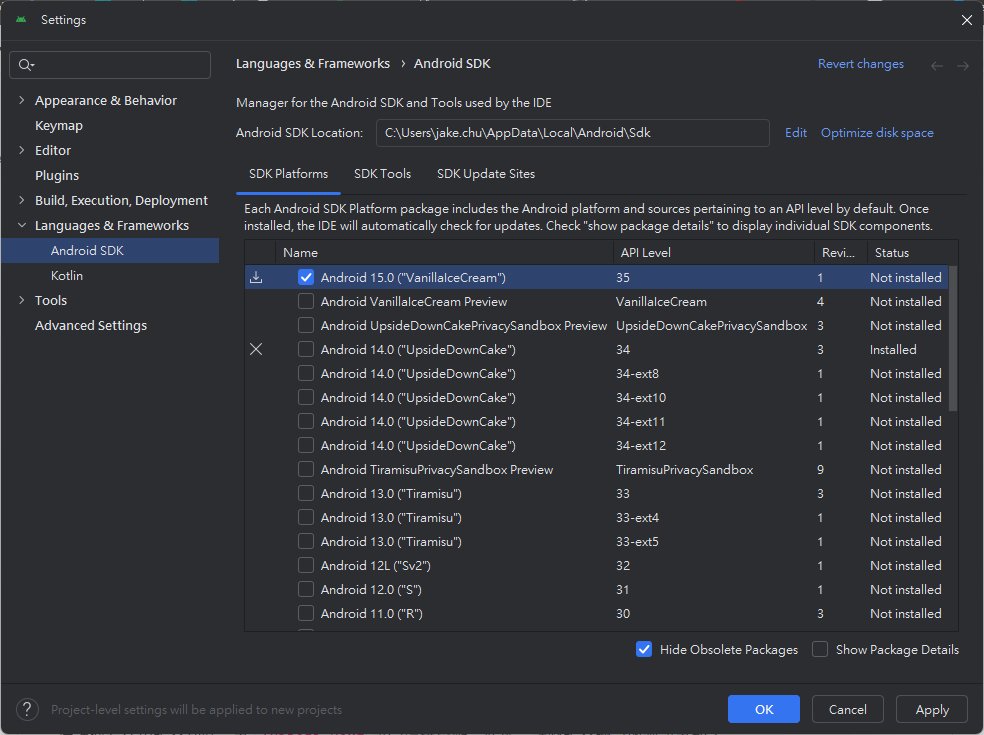Image resolution: width=984 pixels, height=735 pixels.
Task: Expand Appearance & Behavior section
Action: pyautogui.click(x=22, y=100)
